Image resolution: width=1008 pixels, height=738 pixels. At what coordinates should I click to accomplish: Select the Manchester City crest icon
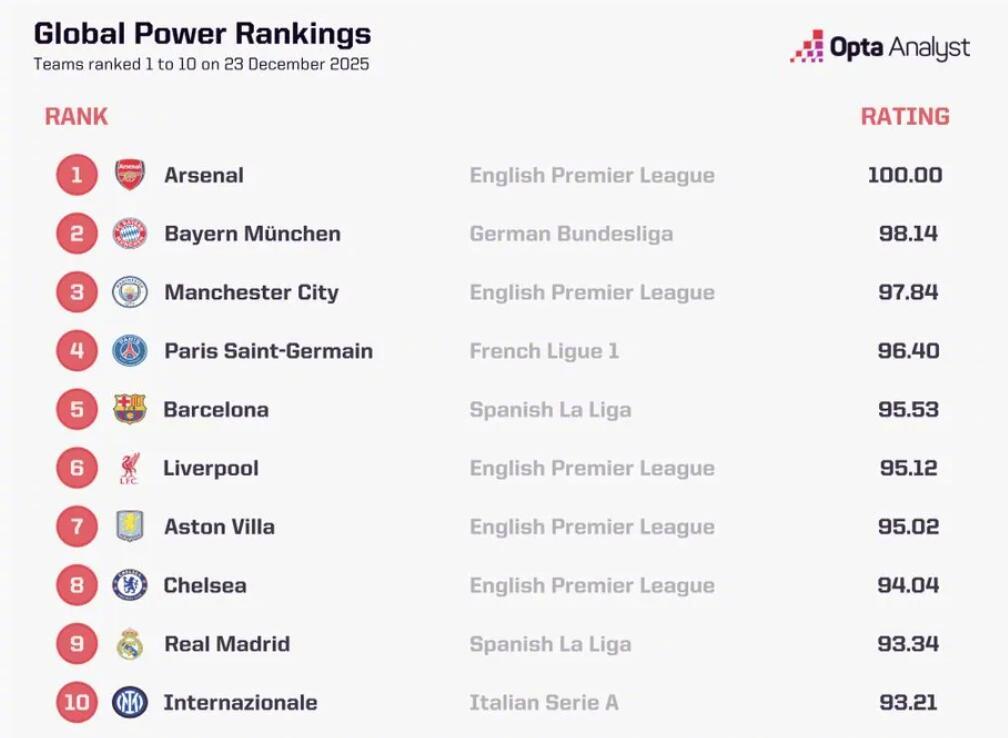[130, 292]
